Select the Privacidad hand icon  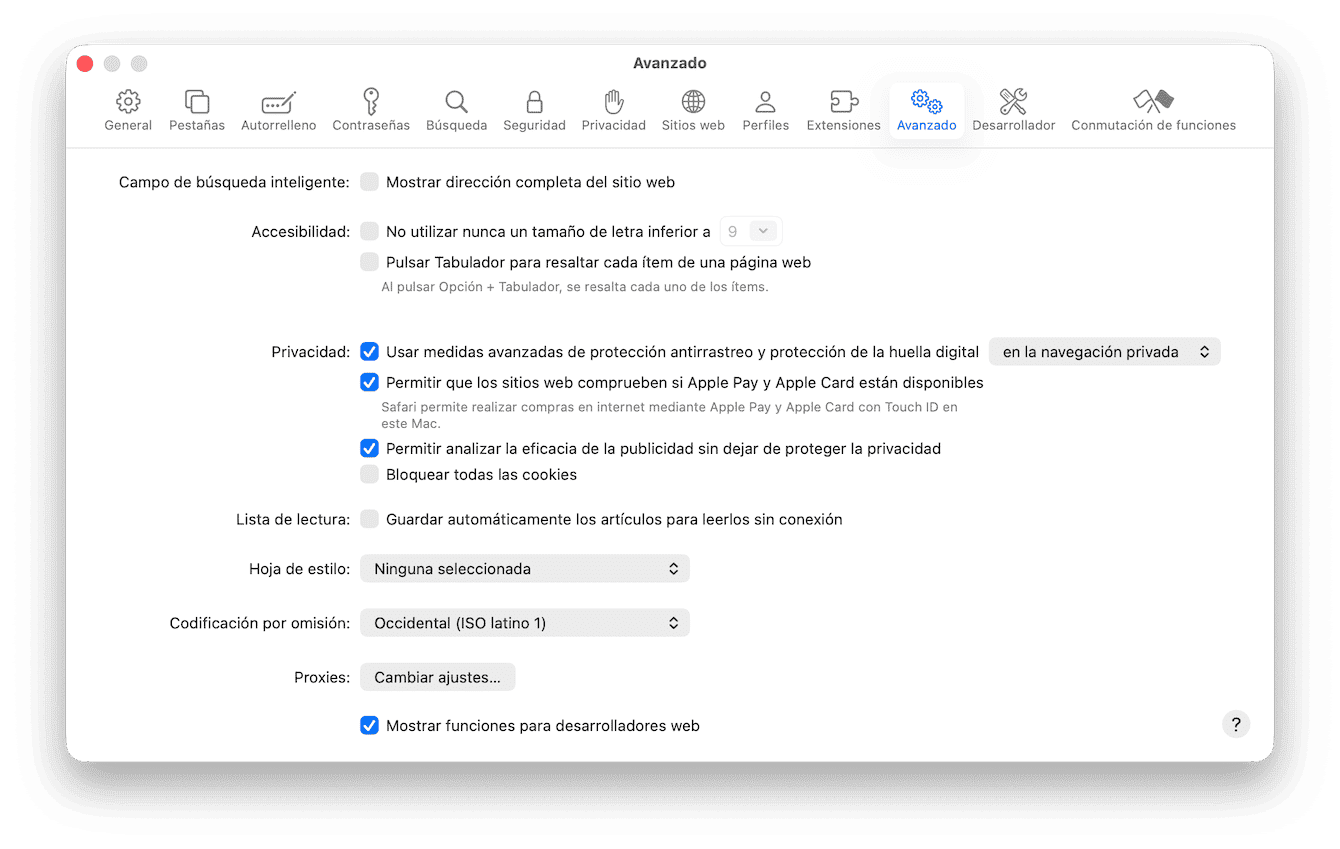click(614, 102)
